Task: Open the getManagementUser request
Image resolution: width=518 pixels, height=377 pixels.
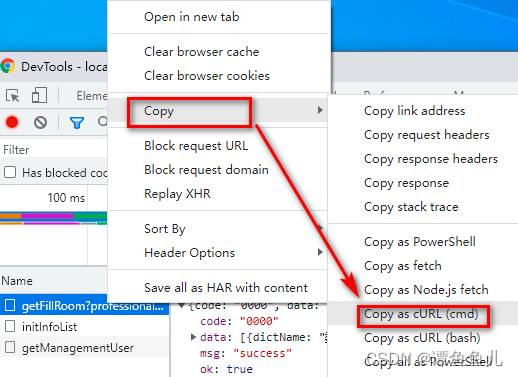Action: tap(78, 348)
